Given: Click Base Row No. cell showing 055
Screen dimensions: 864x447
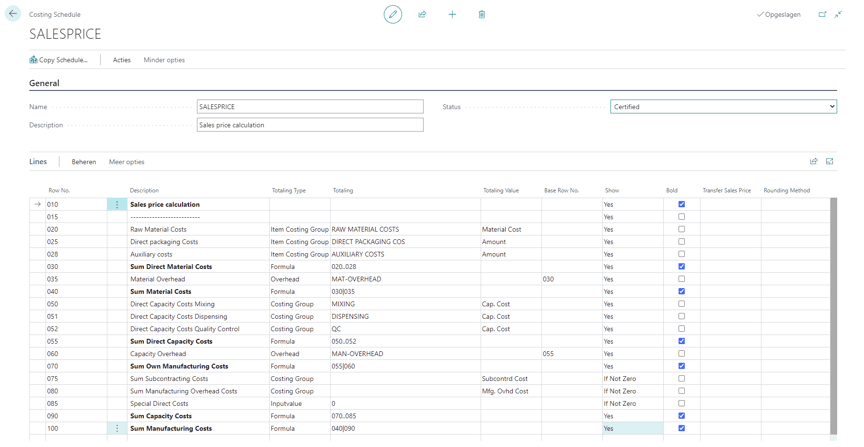Looking at the screenshot, I should [571, 354].
